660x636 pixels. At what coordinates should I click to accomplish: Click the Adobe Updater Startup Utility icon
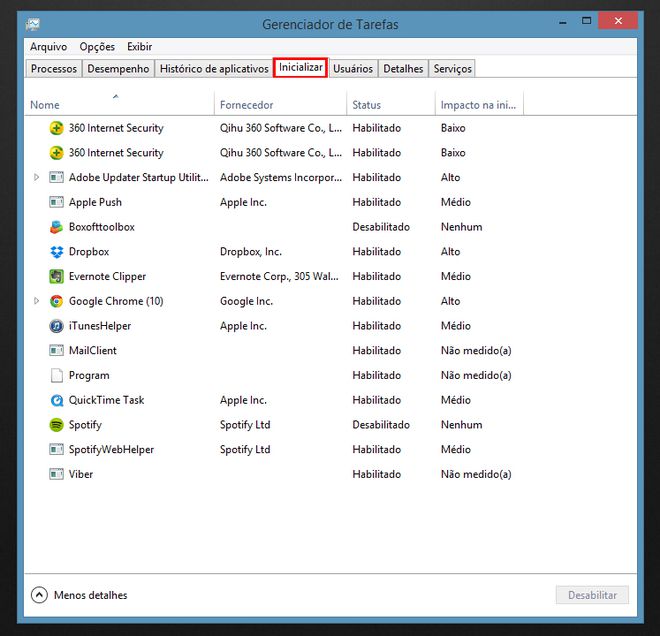[x=56, y=177]
